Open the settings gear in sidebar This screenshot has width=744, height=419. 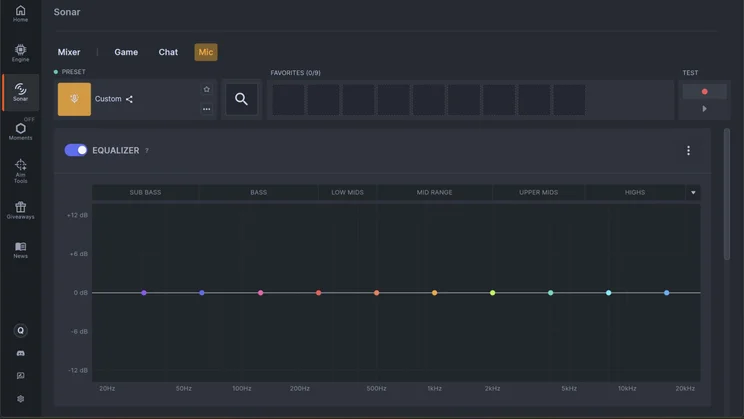pos(20,399)
